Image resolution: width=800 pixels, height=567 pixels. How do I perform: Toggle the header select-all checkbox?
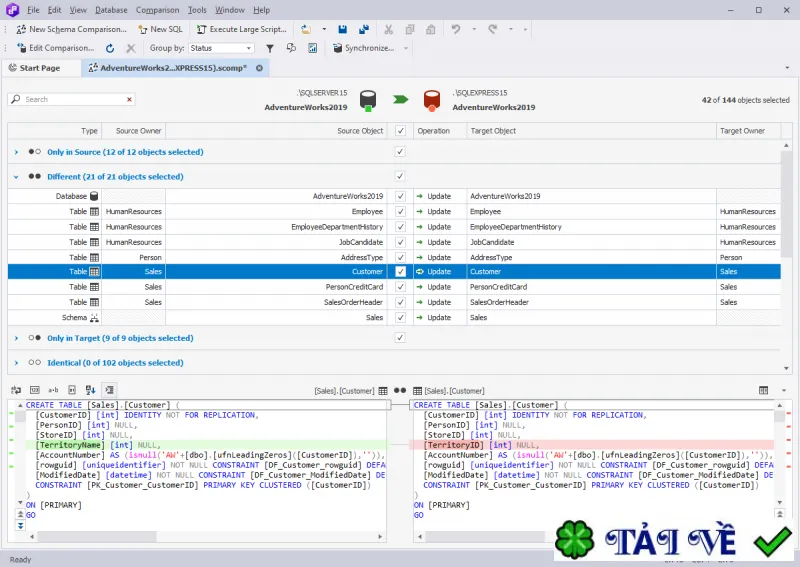click(401, 131)
